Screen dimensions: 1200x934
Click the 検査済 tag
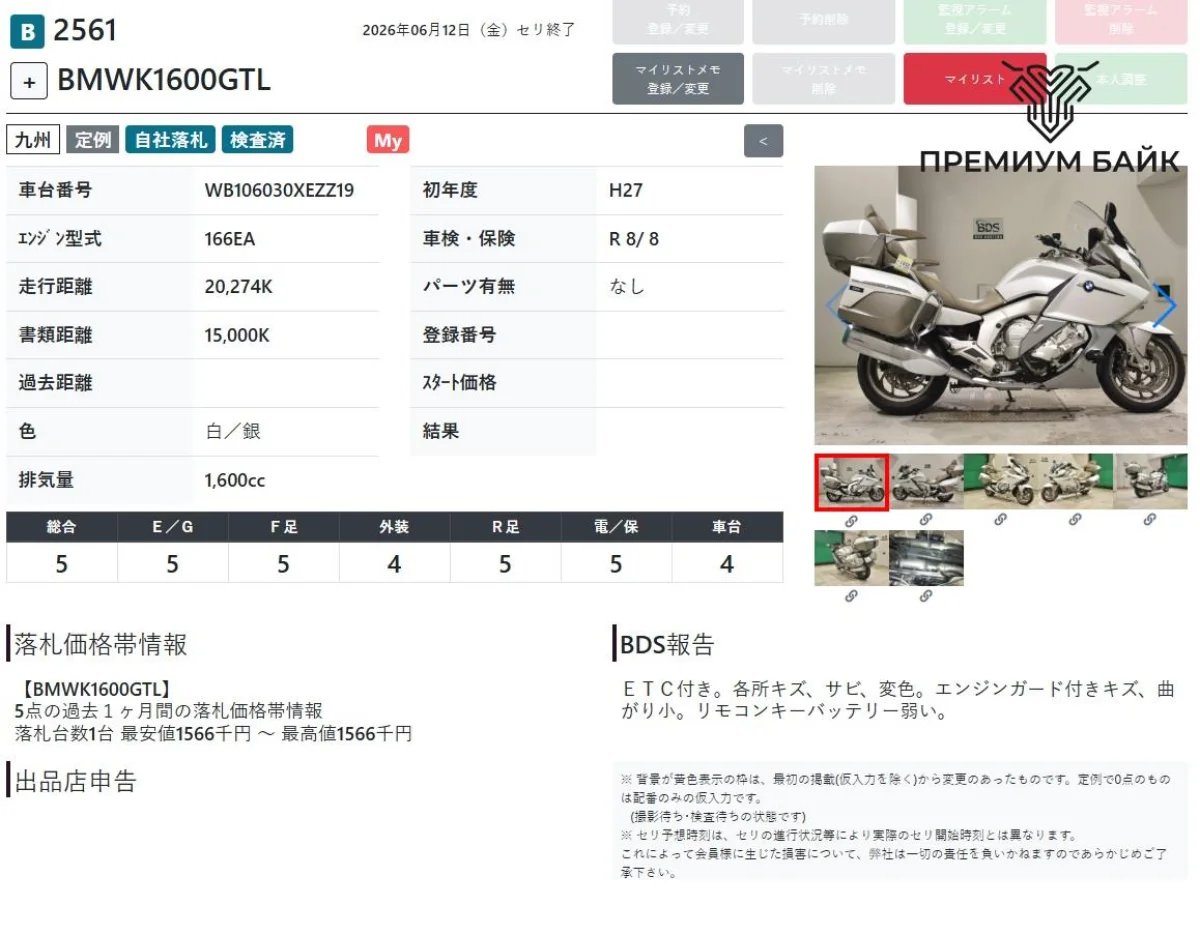tap(258, 140)
